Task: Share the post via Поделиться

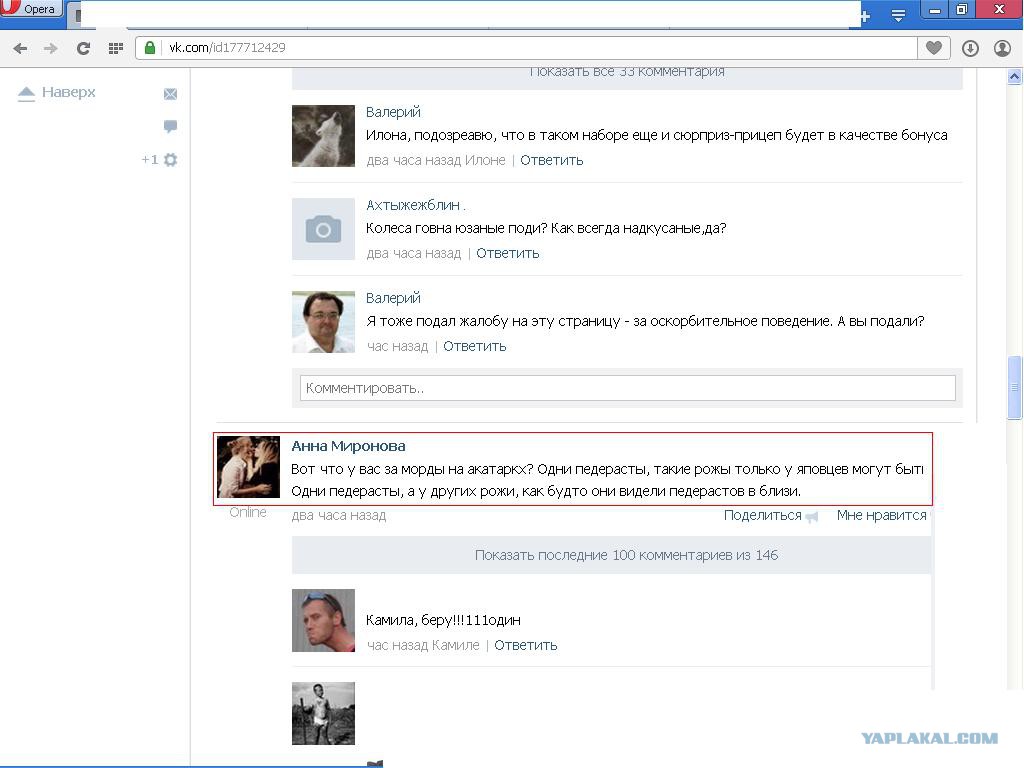Action: 763,515
